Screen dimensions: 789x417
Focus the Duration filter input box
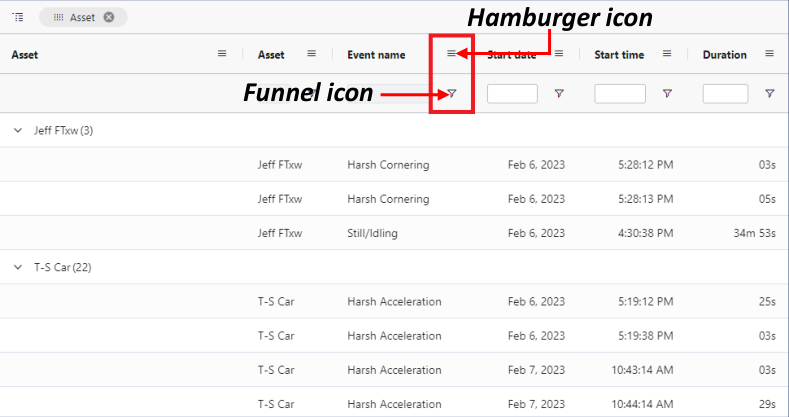tap(725, 94)
